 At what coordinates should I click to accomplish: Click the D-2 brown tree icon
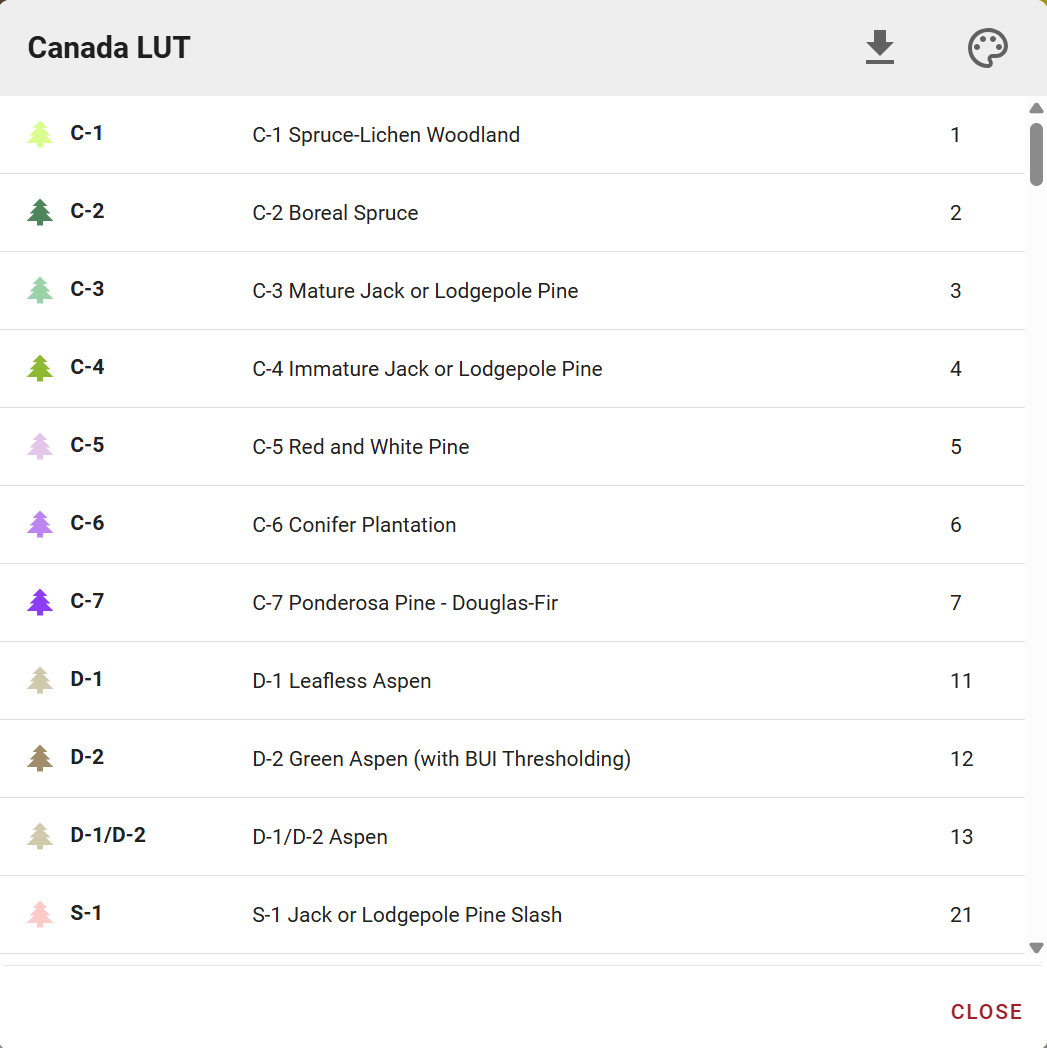40,758
